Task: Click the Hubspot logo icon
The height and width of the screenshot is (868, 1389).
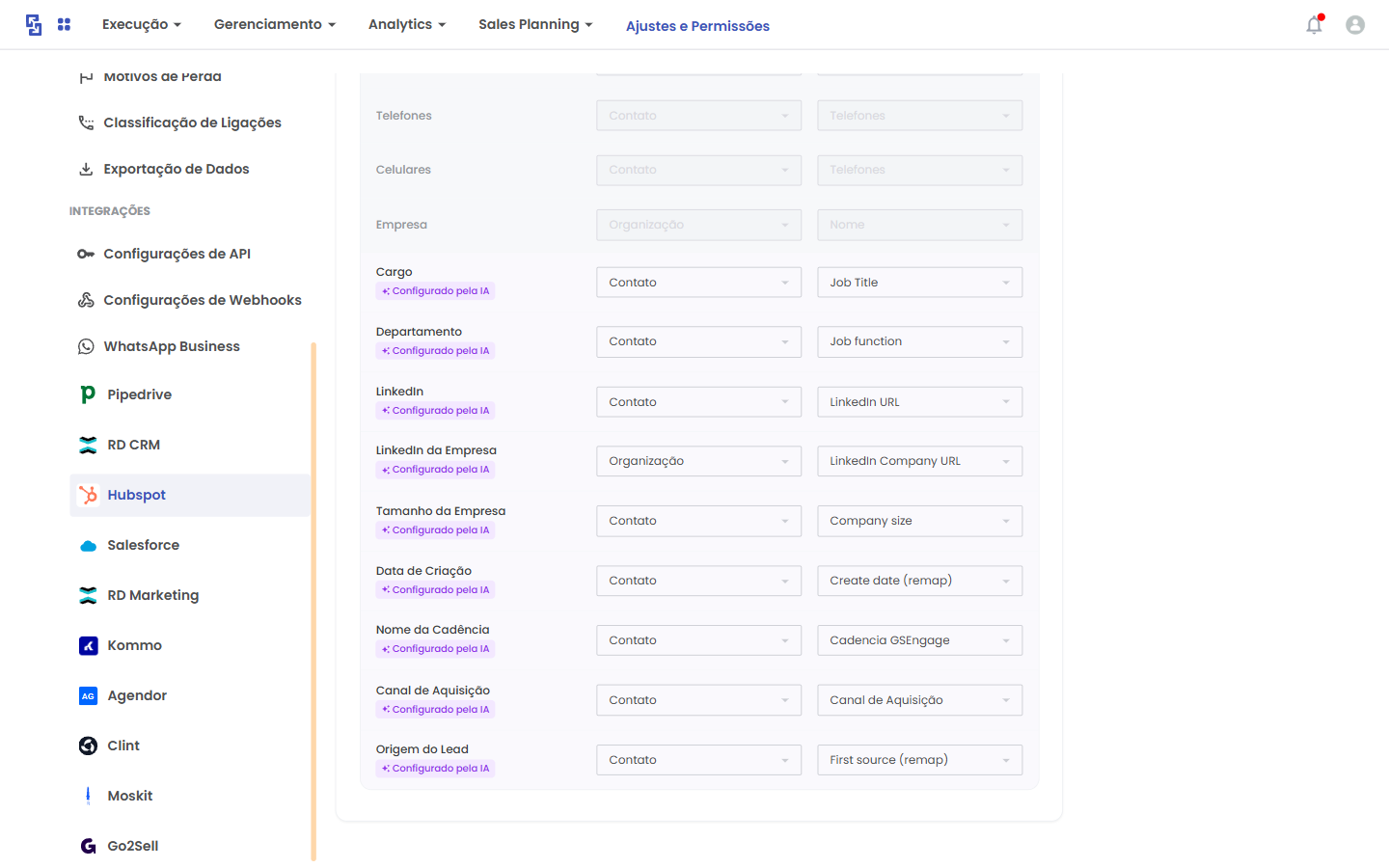Action: point(88,495)
